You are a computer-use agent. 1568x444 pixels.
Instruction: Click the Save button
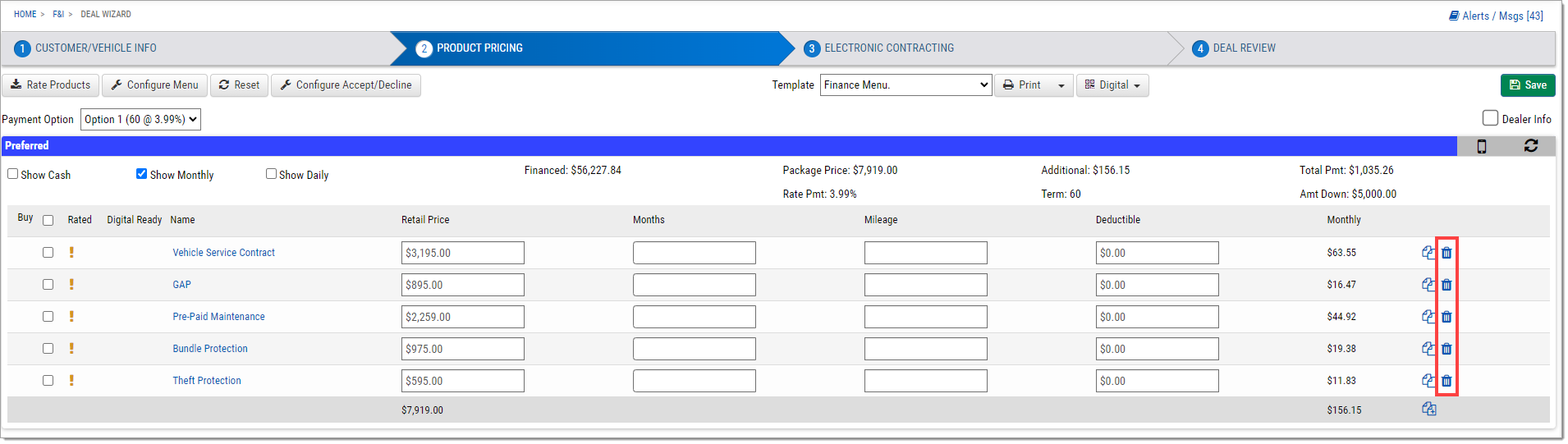1528,85
